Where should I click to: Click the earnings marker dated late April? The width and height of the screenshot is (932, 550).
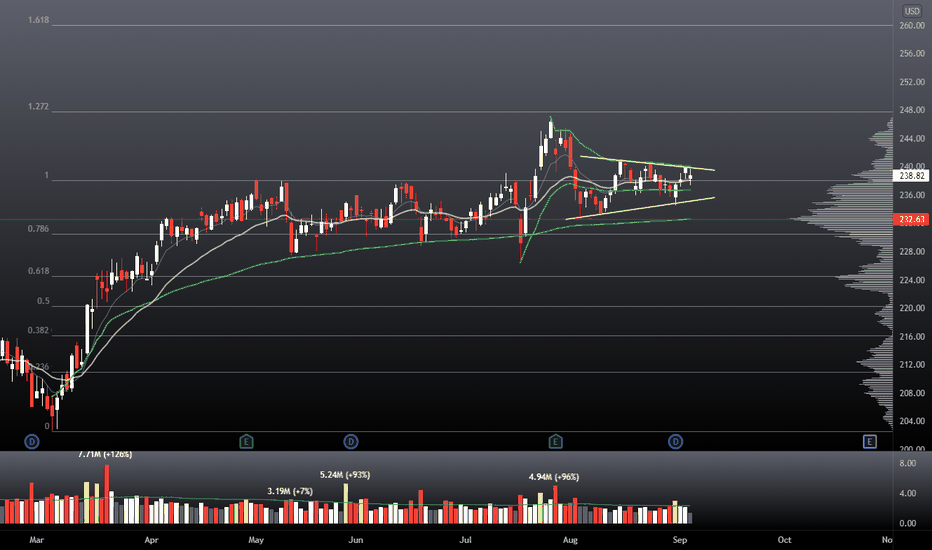click(x=246, y=441)
